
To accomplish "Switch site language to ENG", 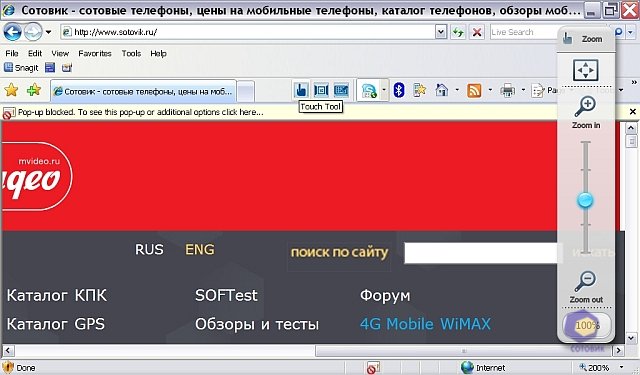I will click(x=200, y=249).
